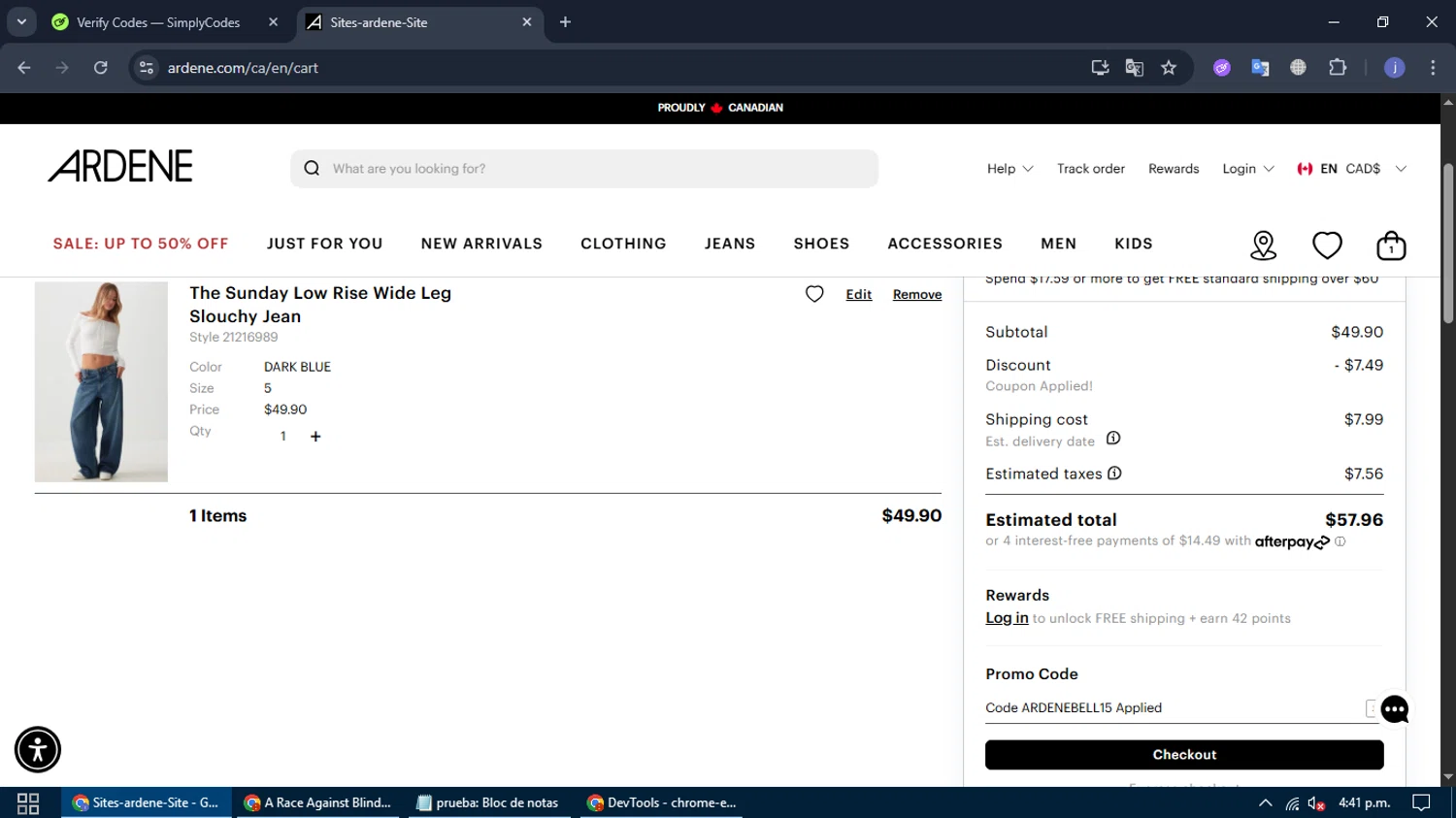The image size is (1456, 818).
Task: Click the install app icon in address bar
Action: click(x=1100, y=68)
